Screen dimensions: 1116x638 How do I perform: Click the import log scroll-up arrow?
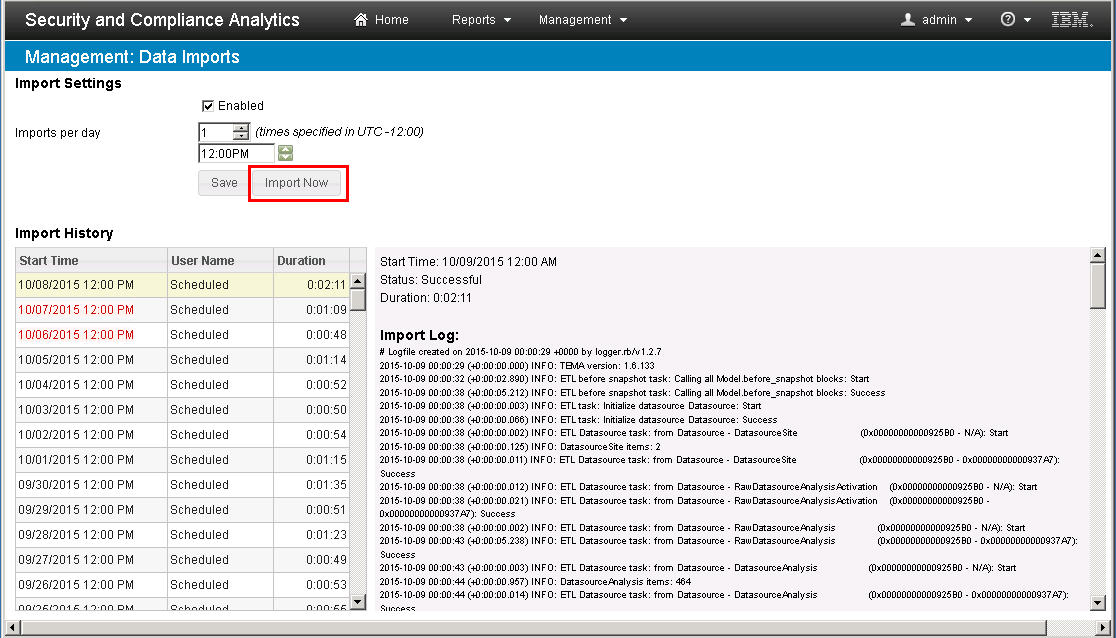[1097, 256]
